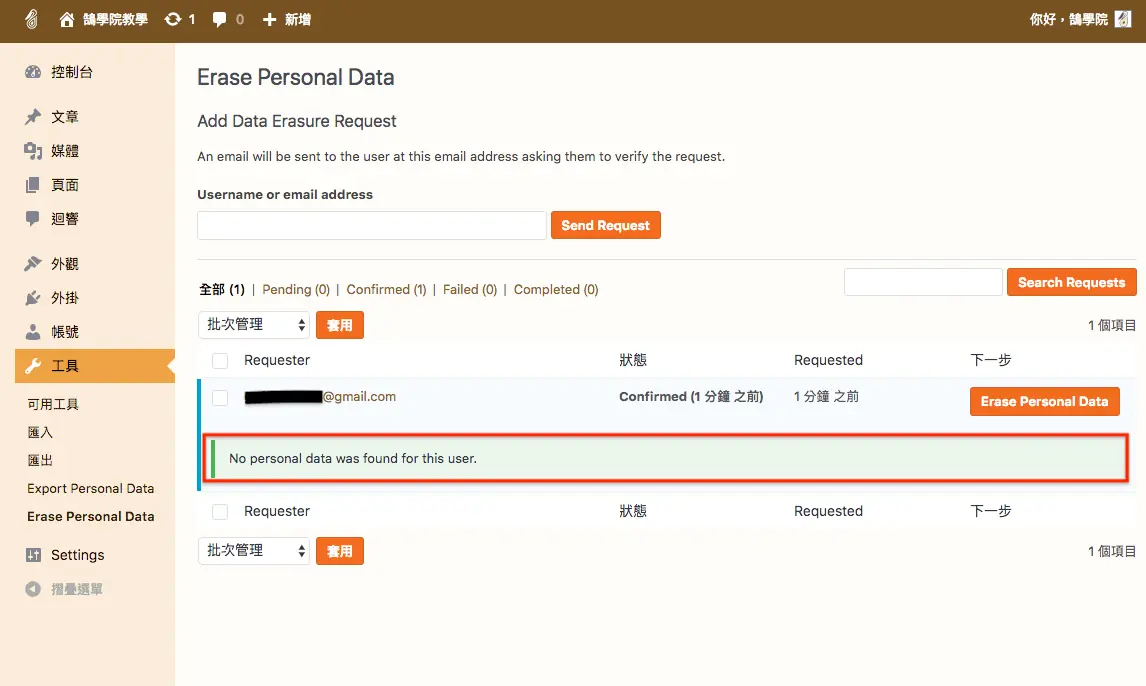The image size is (1146, 686).
Task: Open 帳號 users icon in sidebar
Action: (x=33, y=332)
